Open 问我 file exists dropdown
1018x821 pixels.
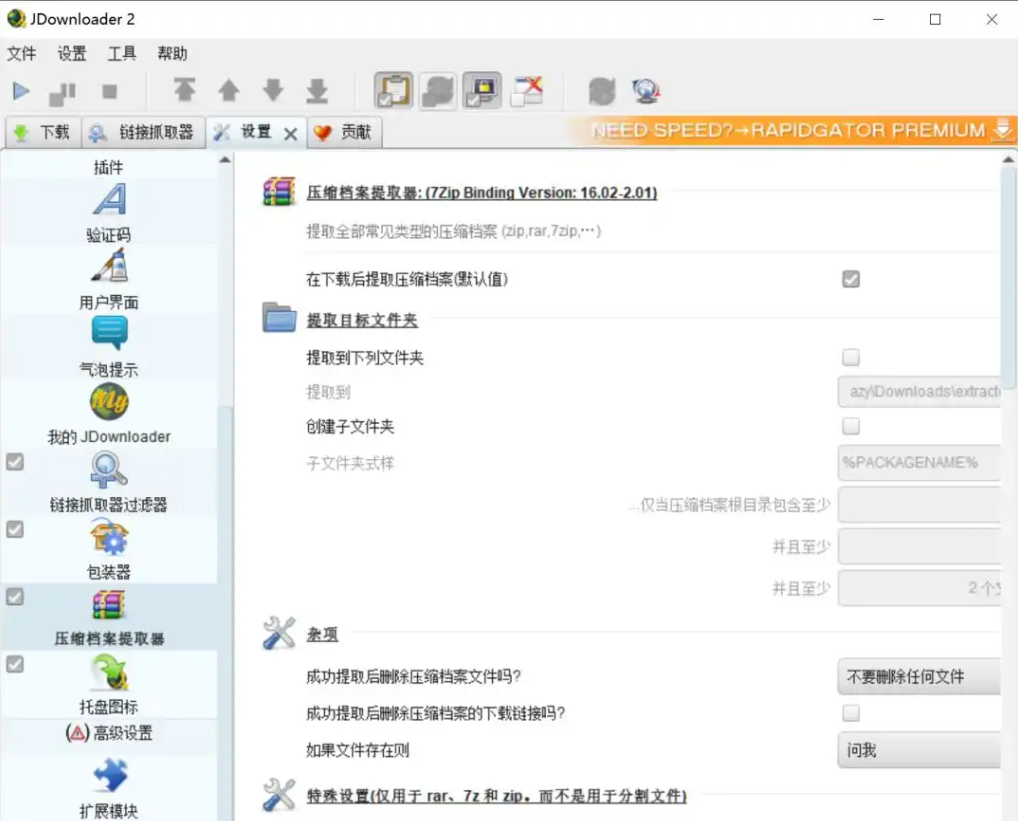pos(919,750)
